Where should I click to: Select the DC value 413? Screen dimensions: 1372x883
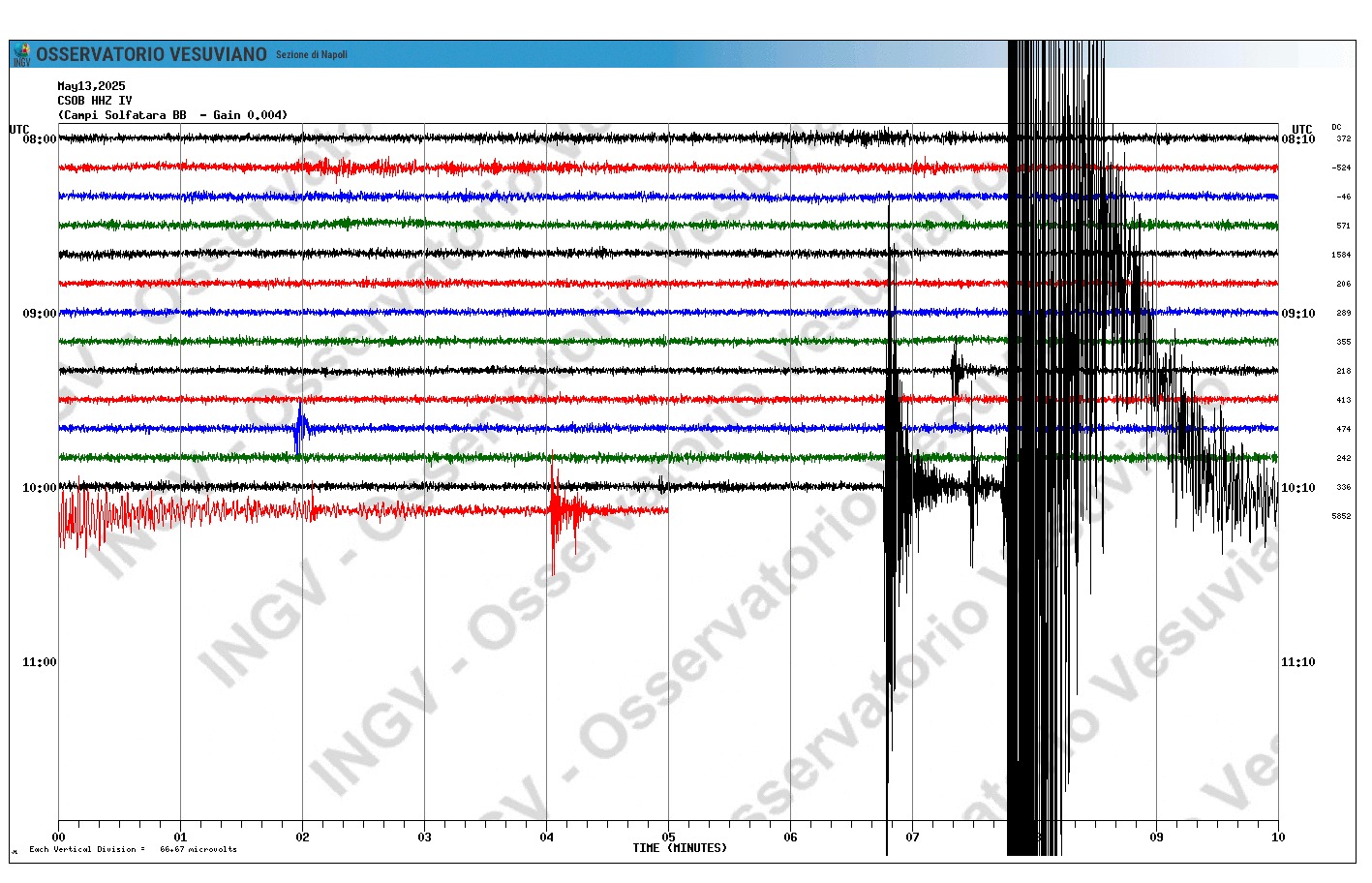coord(1344,400)
